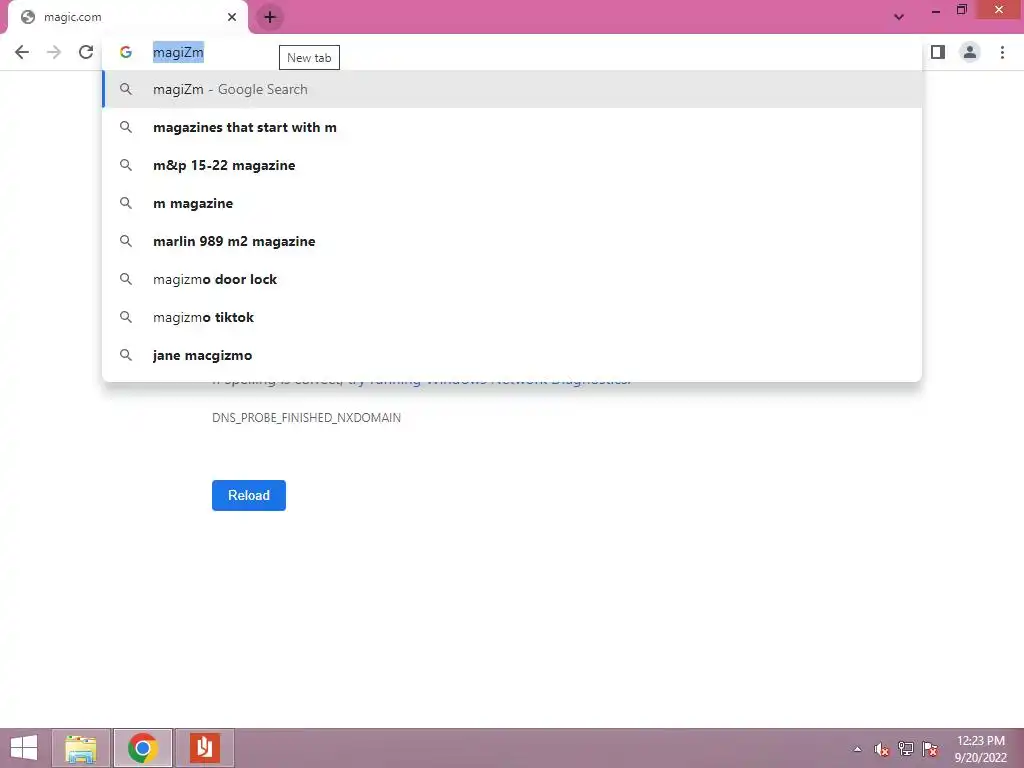Open the user profile avatar menu
This screenshot has width=1024, height=768.
click(970, 52)
